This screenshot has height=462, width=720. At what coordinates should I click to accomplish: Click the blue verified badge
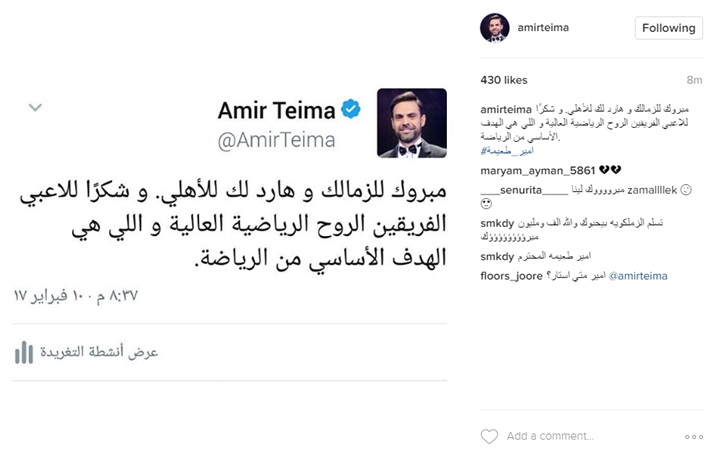coord(350,109)
